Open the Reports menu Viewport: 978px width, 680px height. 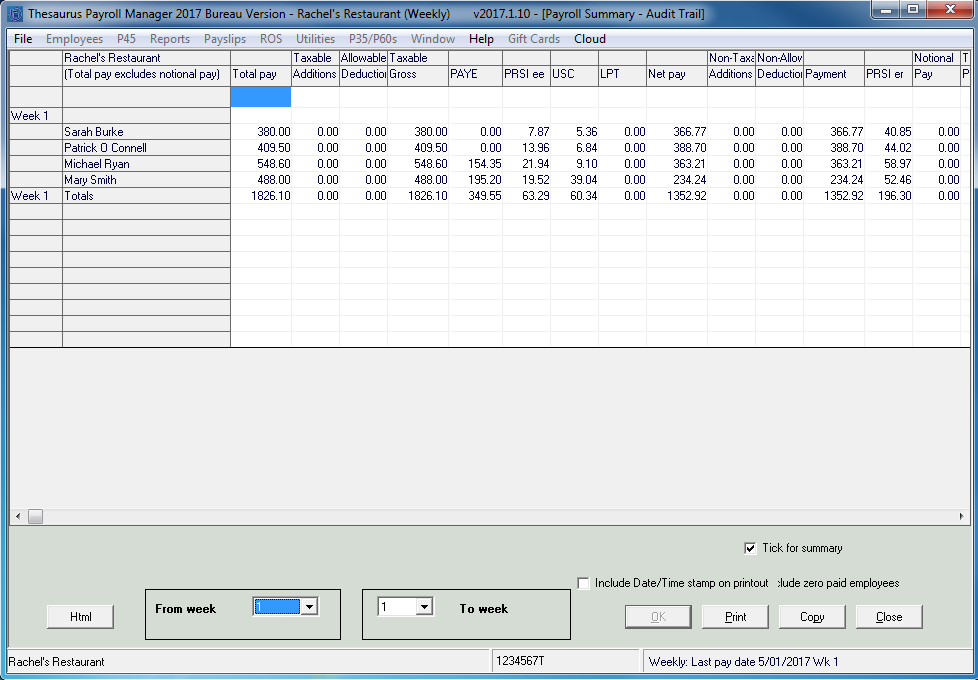tap(170, 39)
